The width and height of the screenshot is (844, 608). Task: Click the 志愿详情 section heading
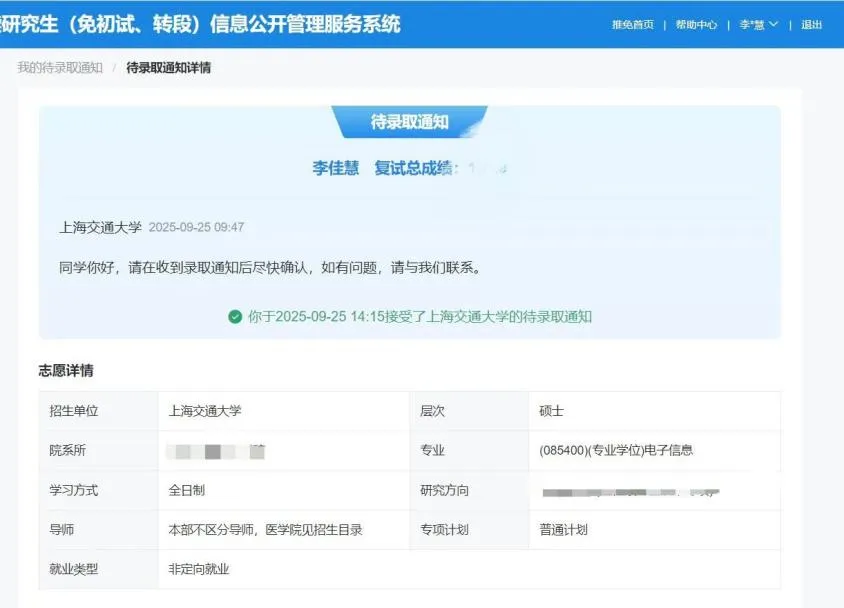click(66, 370)
